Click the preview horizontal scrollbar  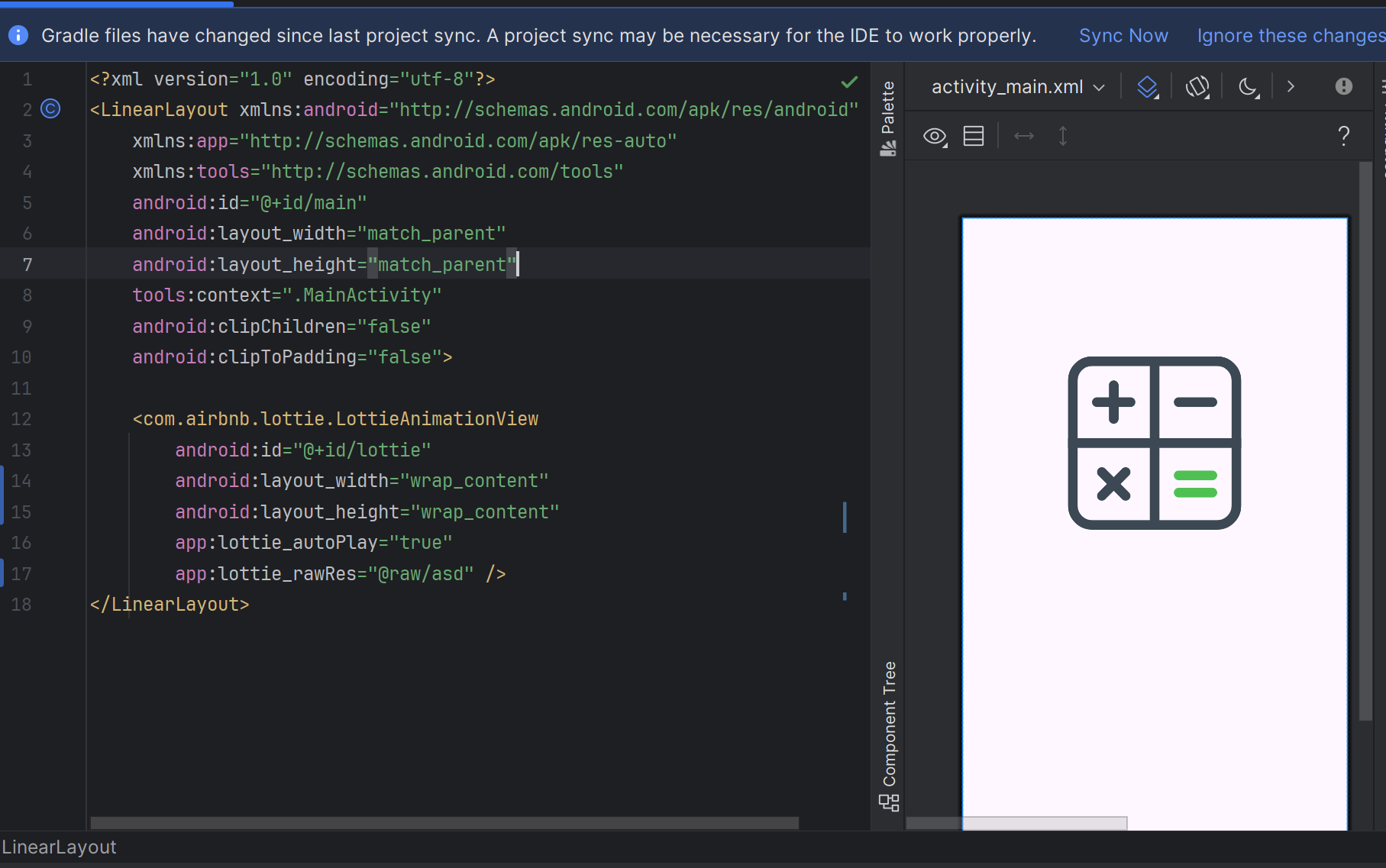1016,823
